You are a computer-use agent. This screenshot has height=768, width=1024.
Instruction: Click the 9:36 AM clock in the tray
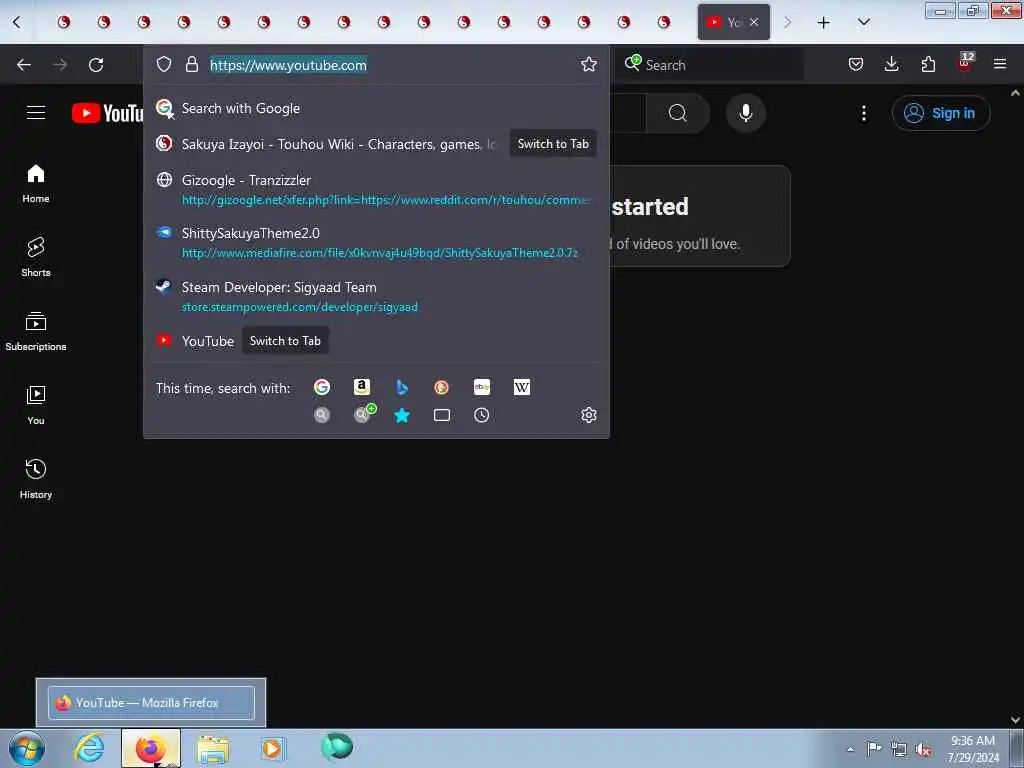[x=973, y=741]
